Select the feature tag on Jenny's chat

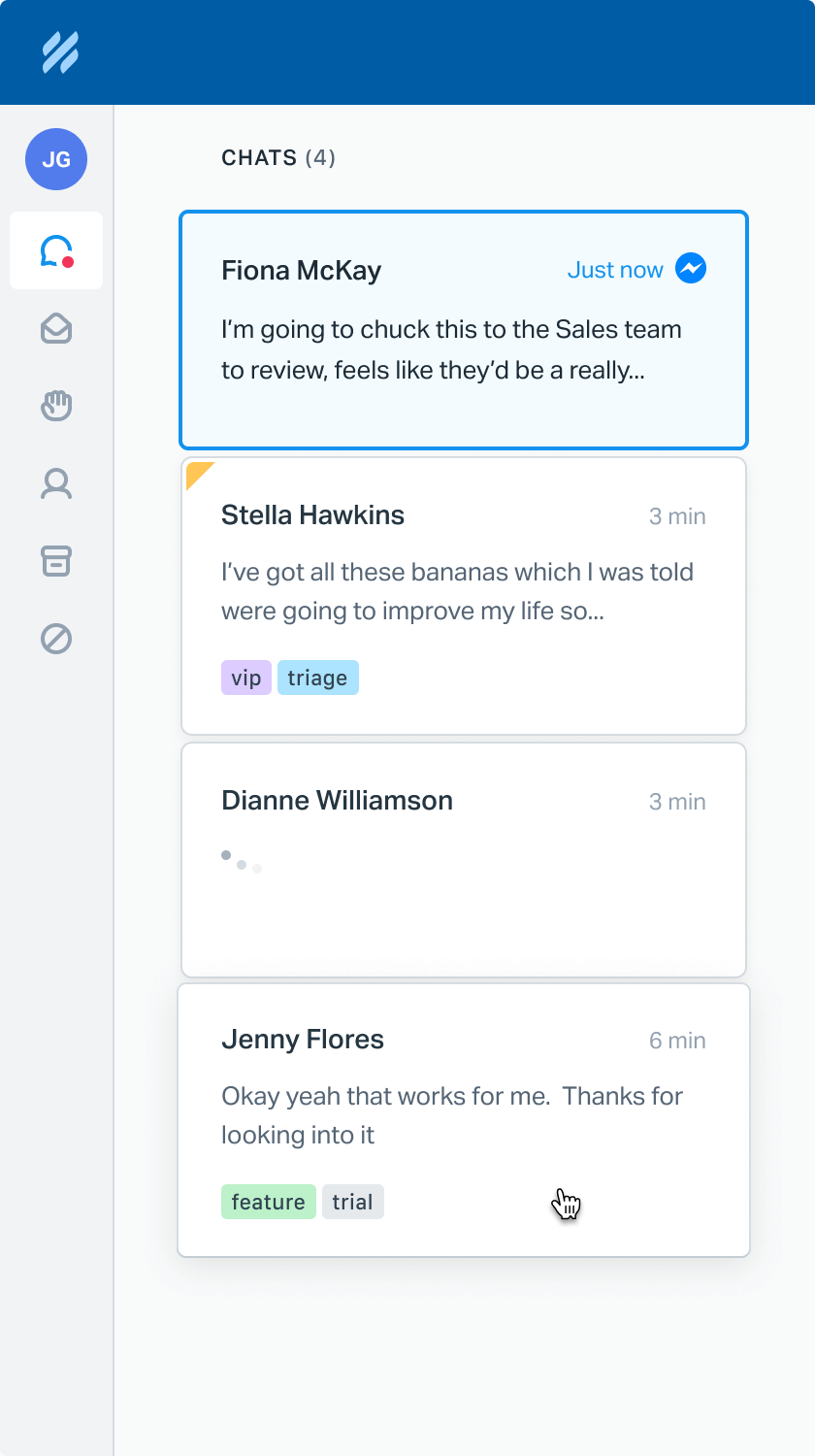[x=268, y=1202]
